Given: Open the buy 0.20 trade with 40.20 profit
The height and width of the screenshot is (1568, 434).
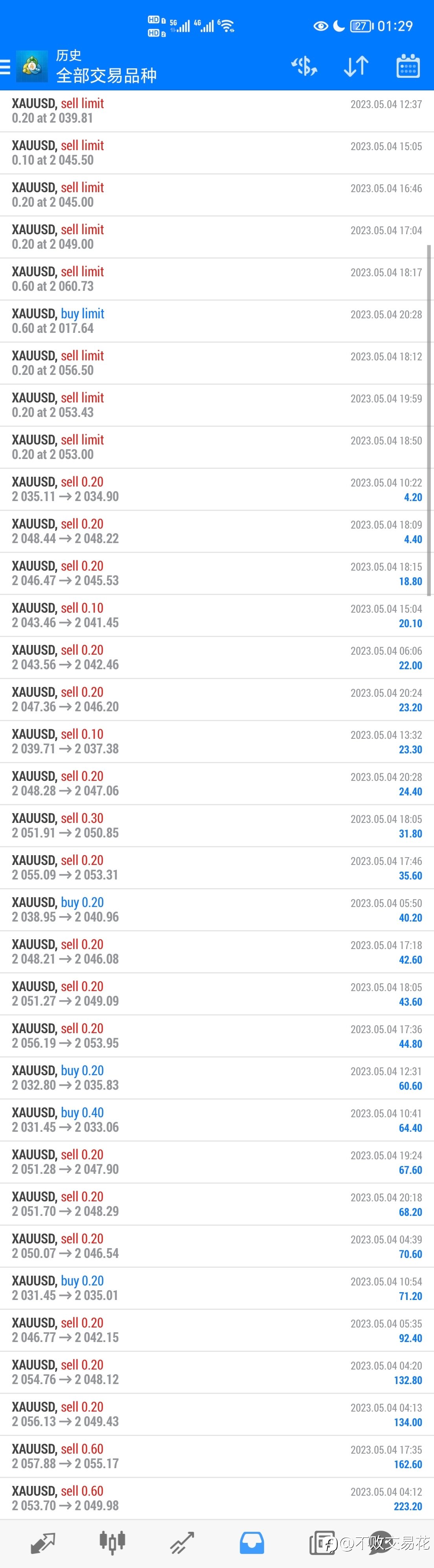Looking at the screenshot, I should tap(217, 909).
